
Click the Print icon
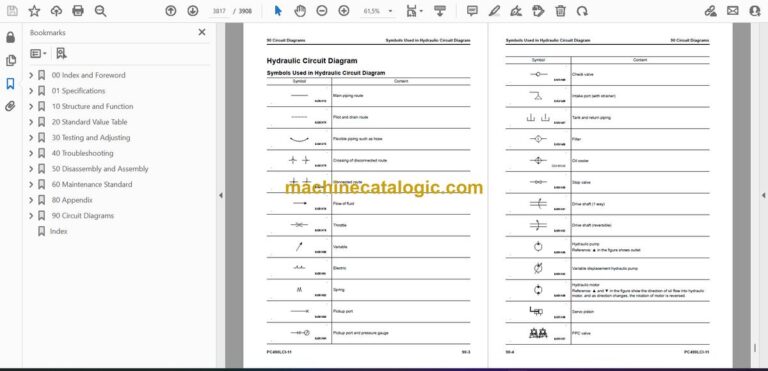pyautogui.click(x=78, y=11)
